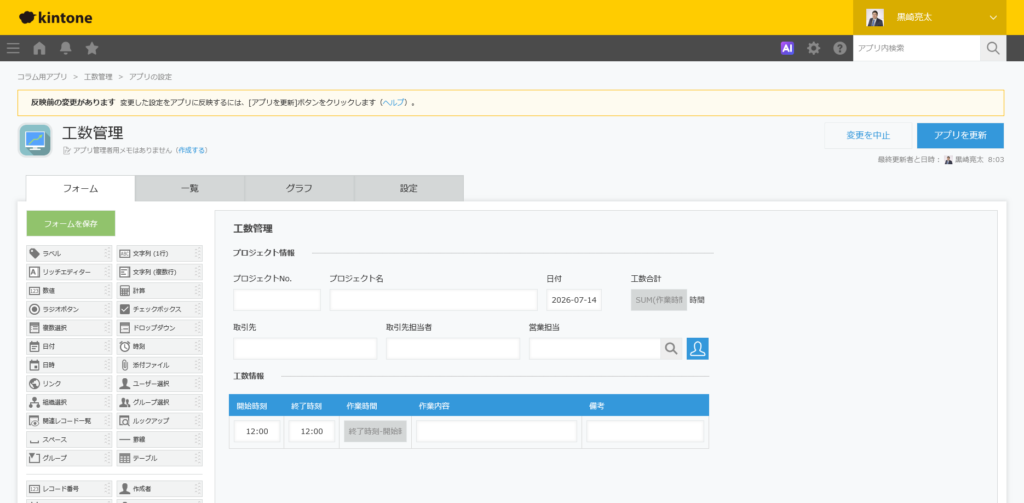1024x503 pixels.
Task: Click the アプリ内検索 search box
Action: (916, 48)
